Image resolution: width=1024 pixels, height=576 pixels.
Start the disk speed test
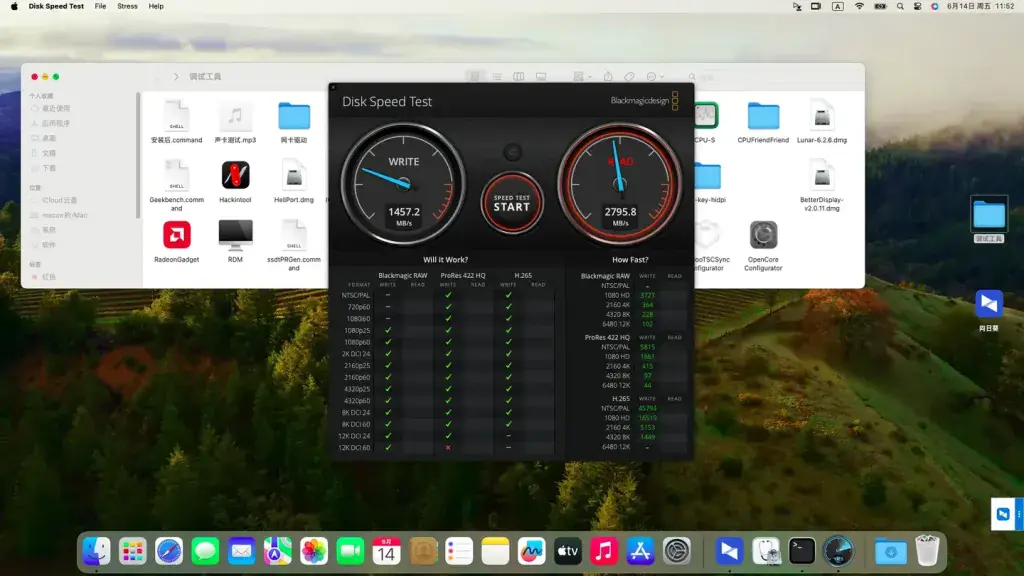512,203
